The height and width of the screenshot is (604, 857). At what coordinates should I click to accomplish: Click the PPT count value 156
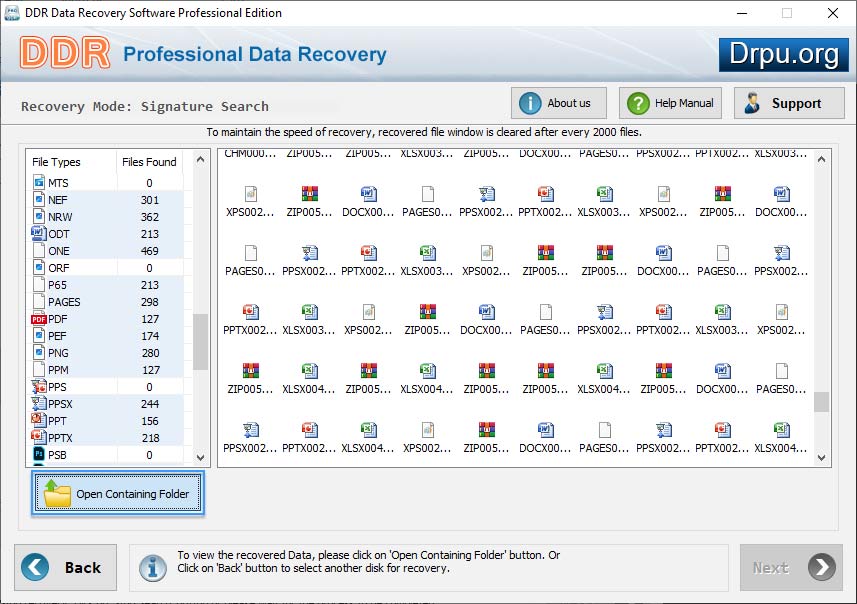pos(150,421)
